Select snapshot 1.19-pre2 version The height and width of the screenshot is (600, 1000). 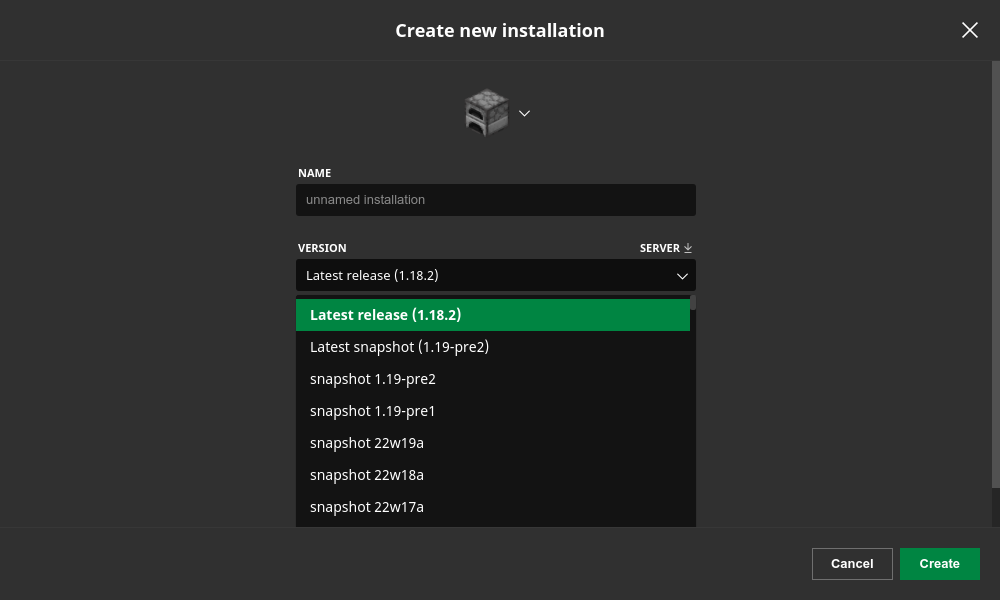373,379
